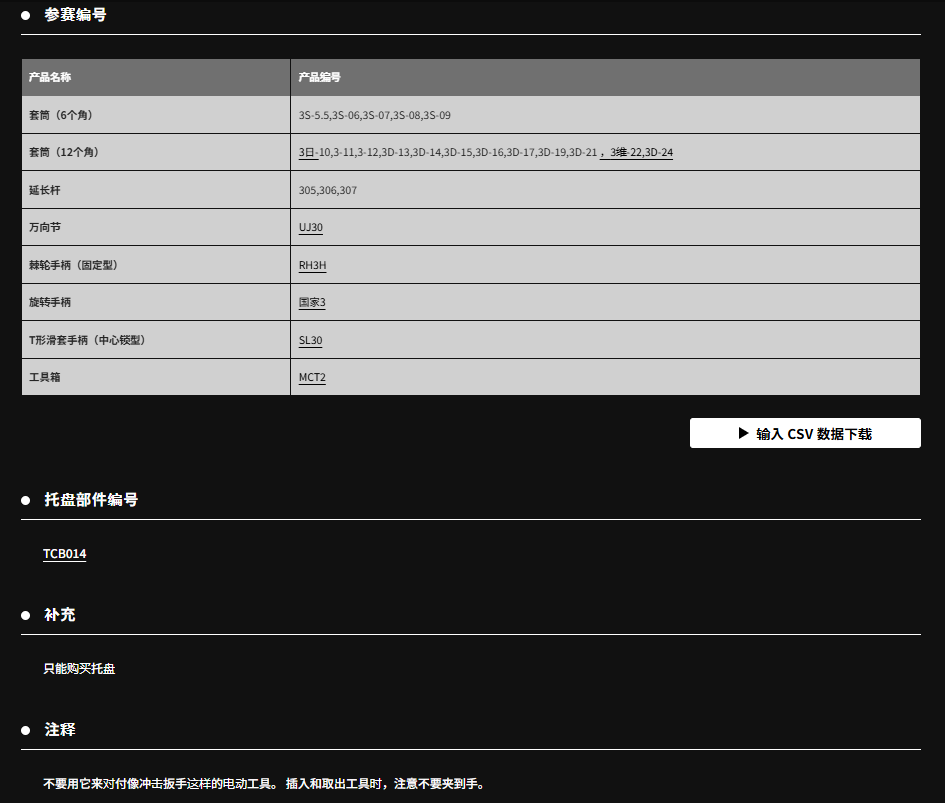Open the TCB014 tray part link
The width and height of the screenshot is (945, 803).
(64, 553)
